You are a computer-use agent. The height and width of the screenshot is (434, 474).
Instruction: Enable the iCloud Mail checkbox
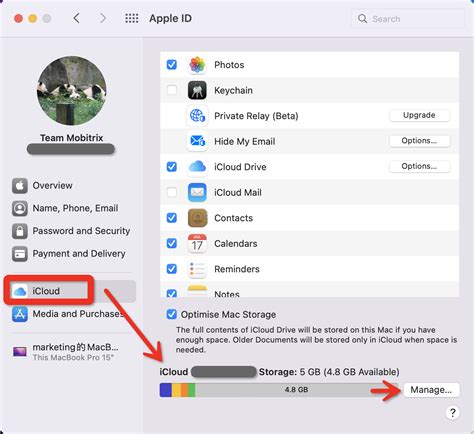tap(172, 192)
